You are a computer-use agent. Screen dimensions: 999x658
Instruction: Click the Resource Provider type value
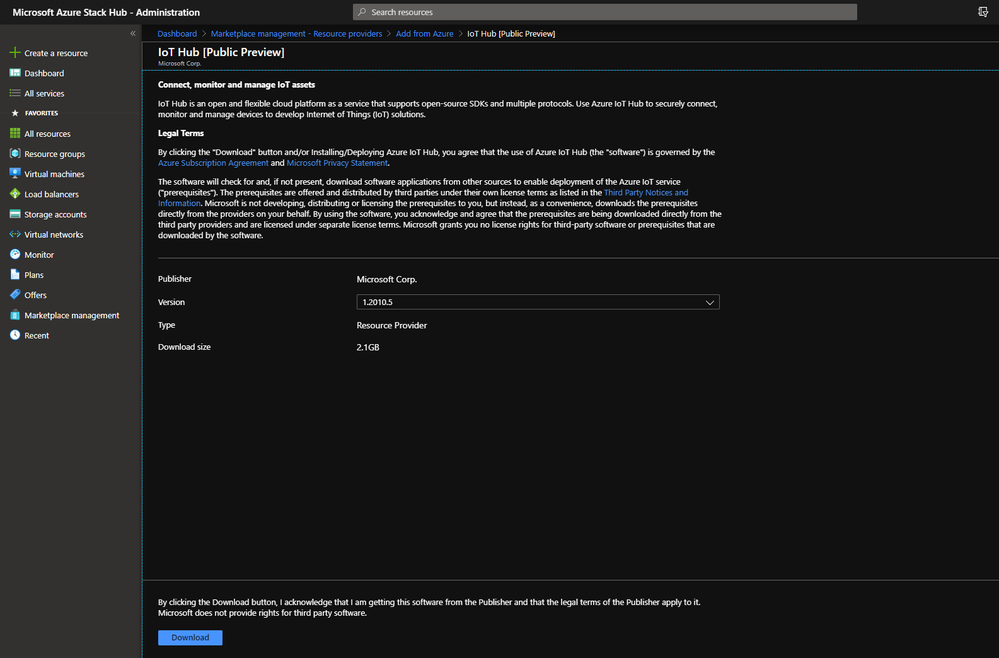(x=391, y=325)
